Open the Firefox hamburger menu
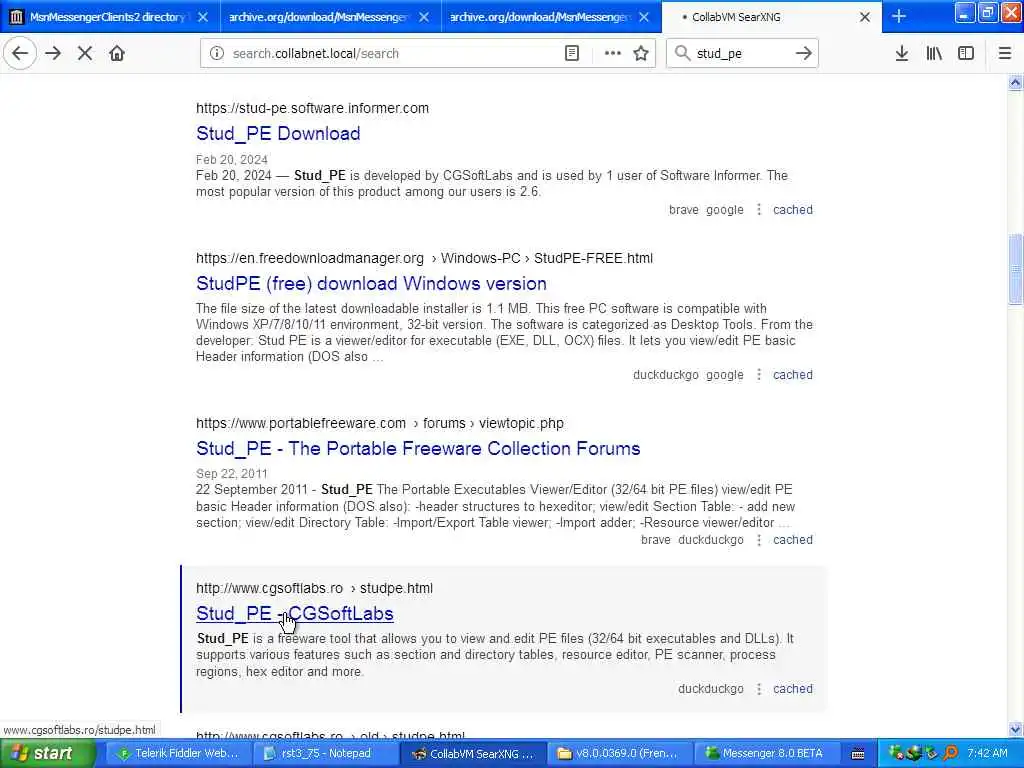This screenshot has width=1024, height=768. 1005,54
